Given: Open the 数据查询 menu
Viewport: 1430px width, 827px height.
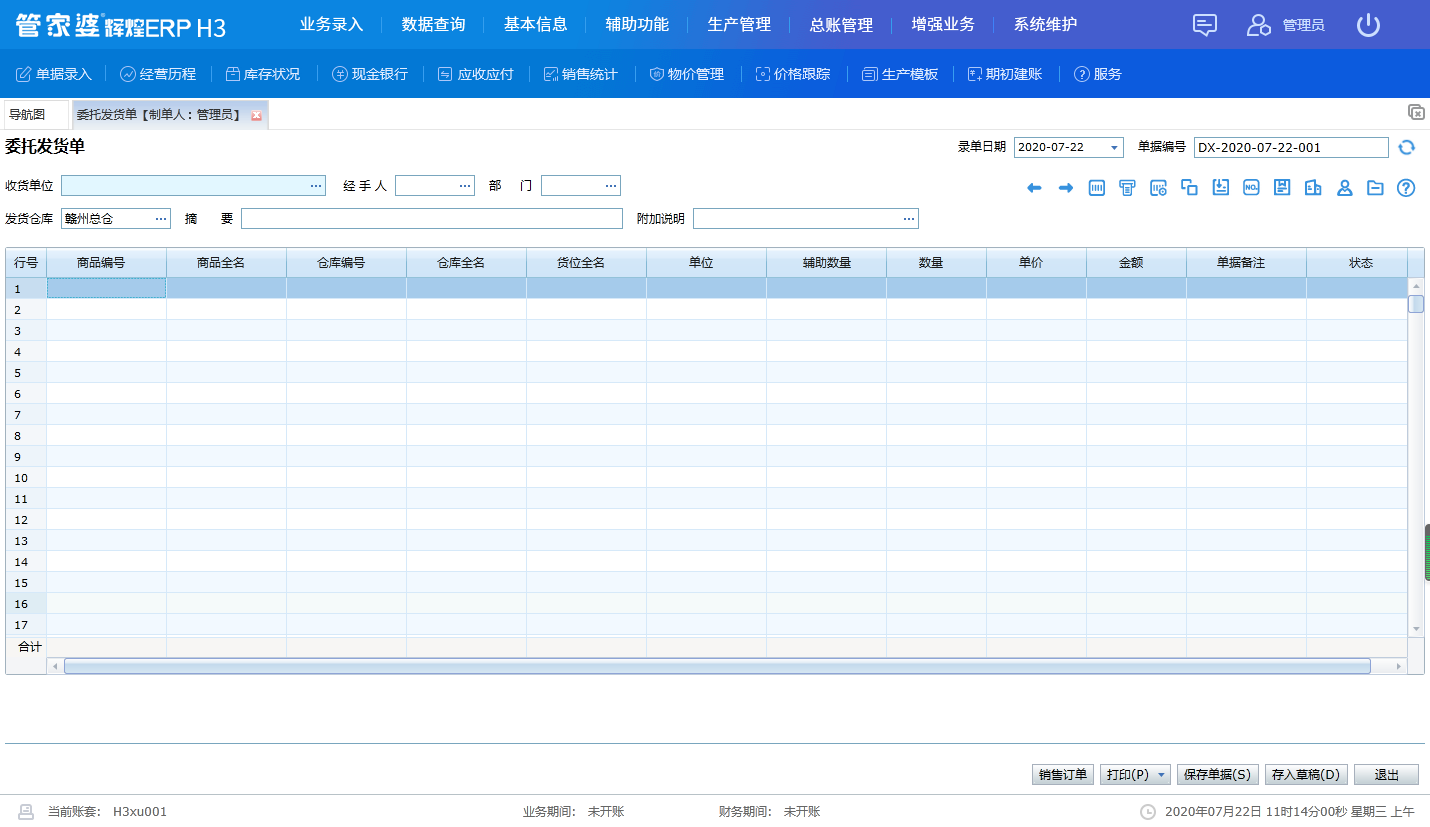Looking at the screenshot, I should [434, 25].
